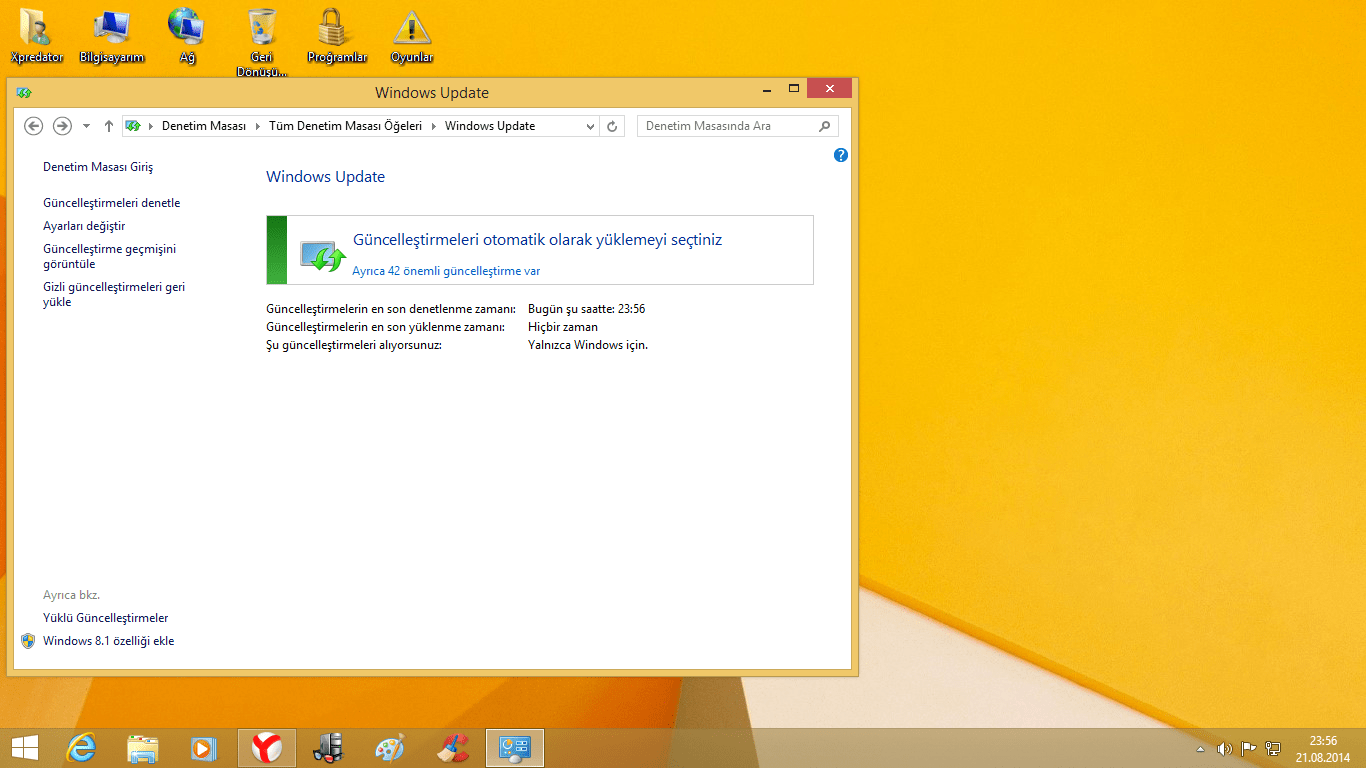Open the Ağ network desktop icon

point(187,37)
